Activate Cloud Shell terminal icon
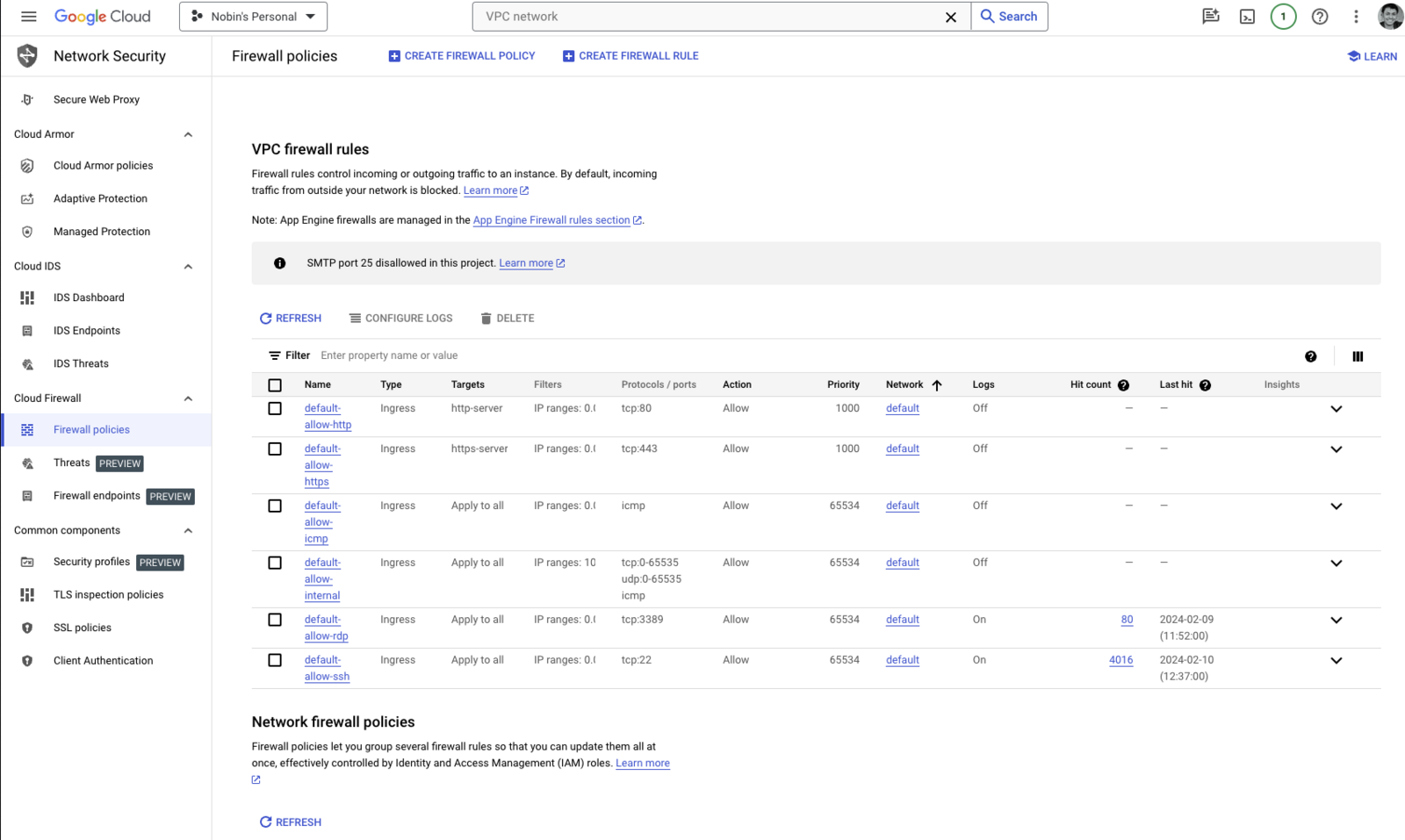 click(1247, 17)
